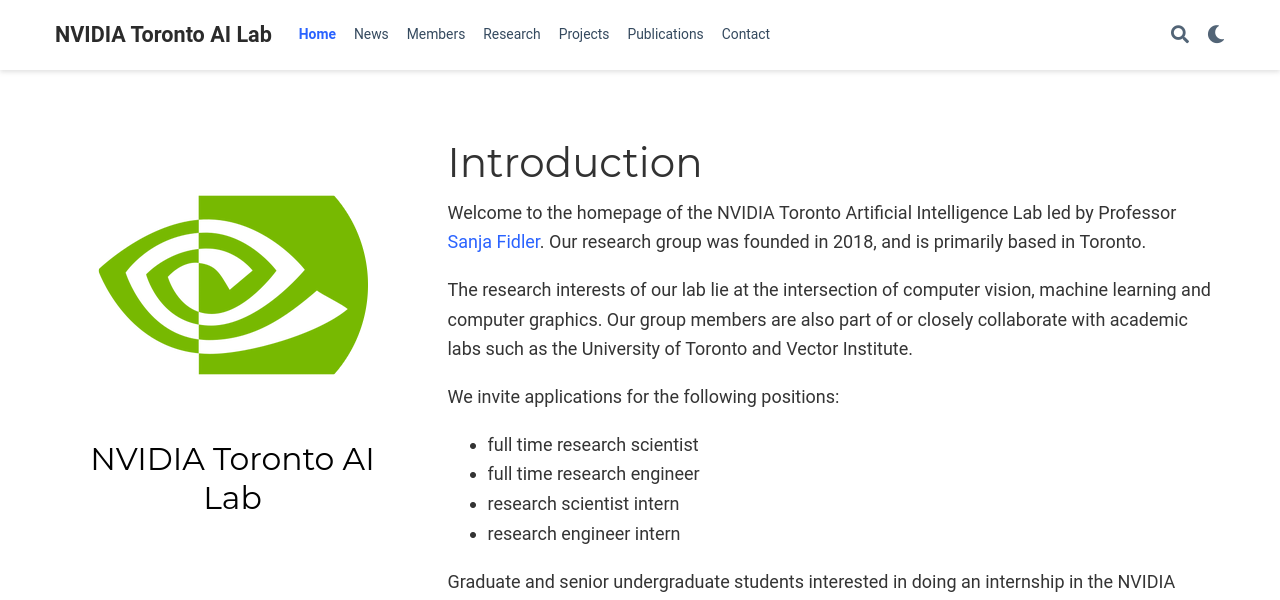View the Publications page

(x=665, y=34)
